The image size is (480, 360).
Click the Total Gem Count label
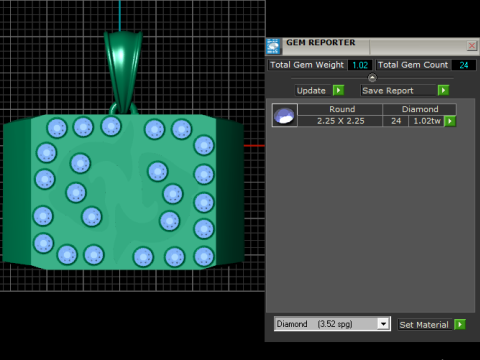pyautogui.click(x=413, y=65)
